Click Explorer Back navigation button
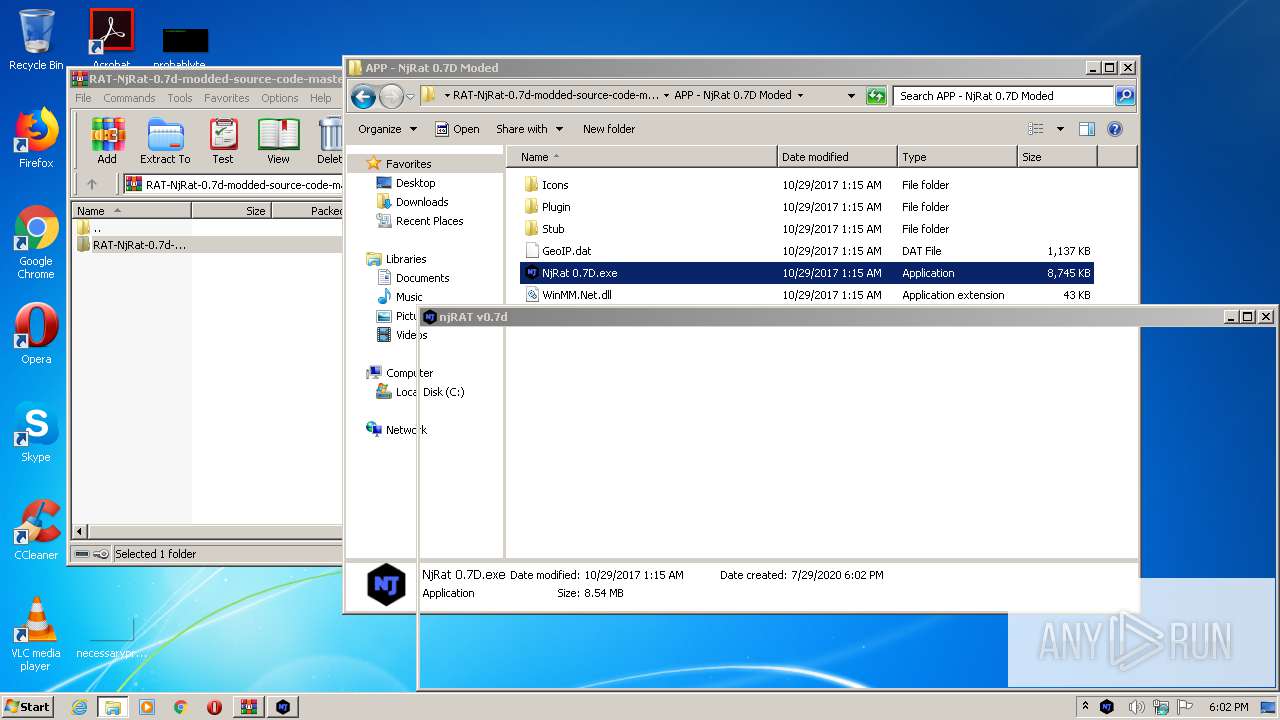Viewport: 1280px width, 720px height. point(363,96)
